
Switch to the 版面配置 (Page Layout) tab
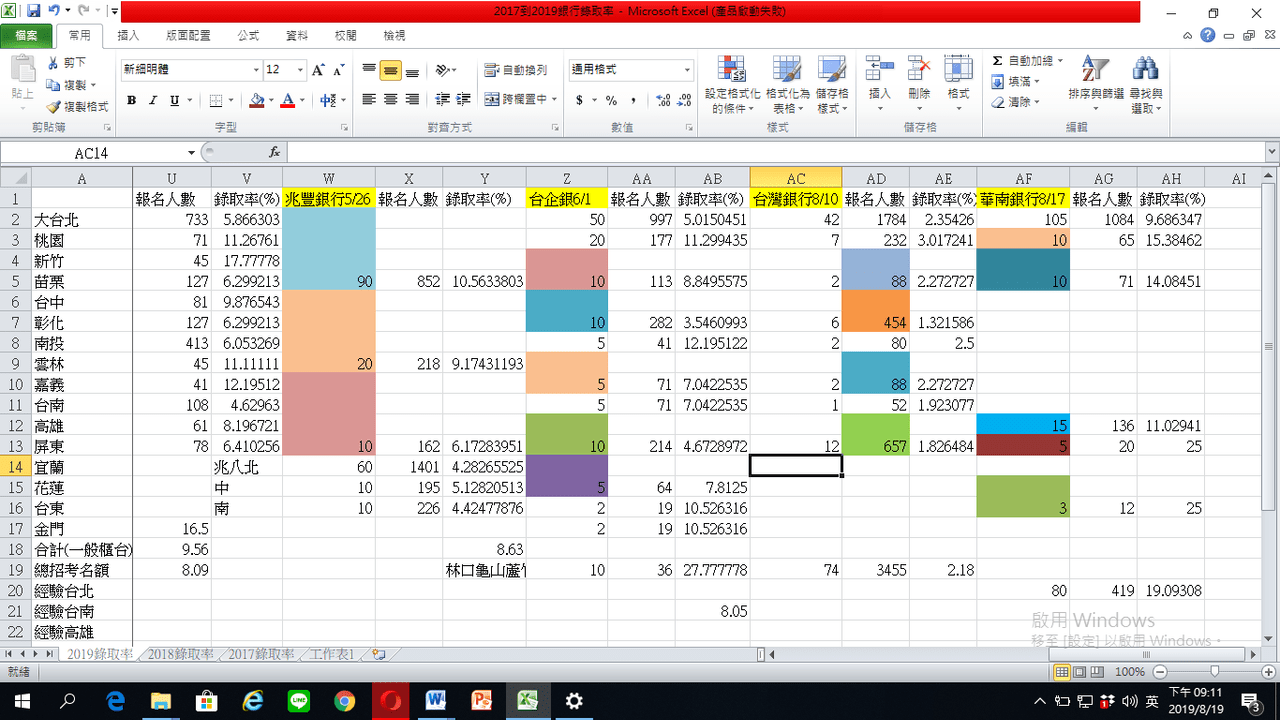[x=188, y=35]
